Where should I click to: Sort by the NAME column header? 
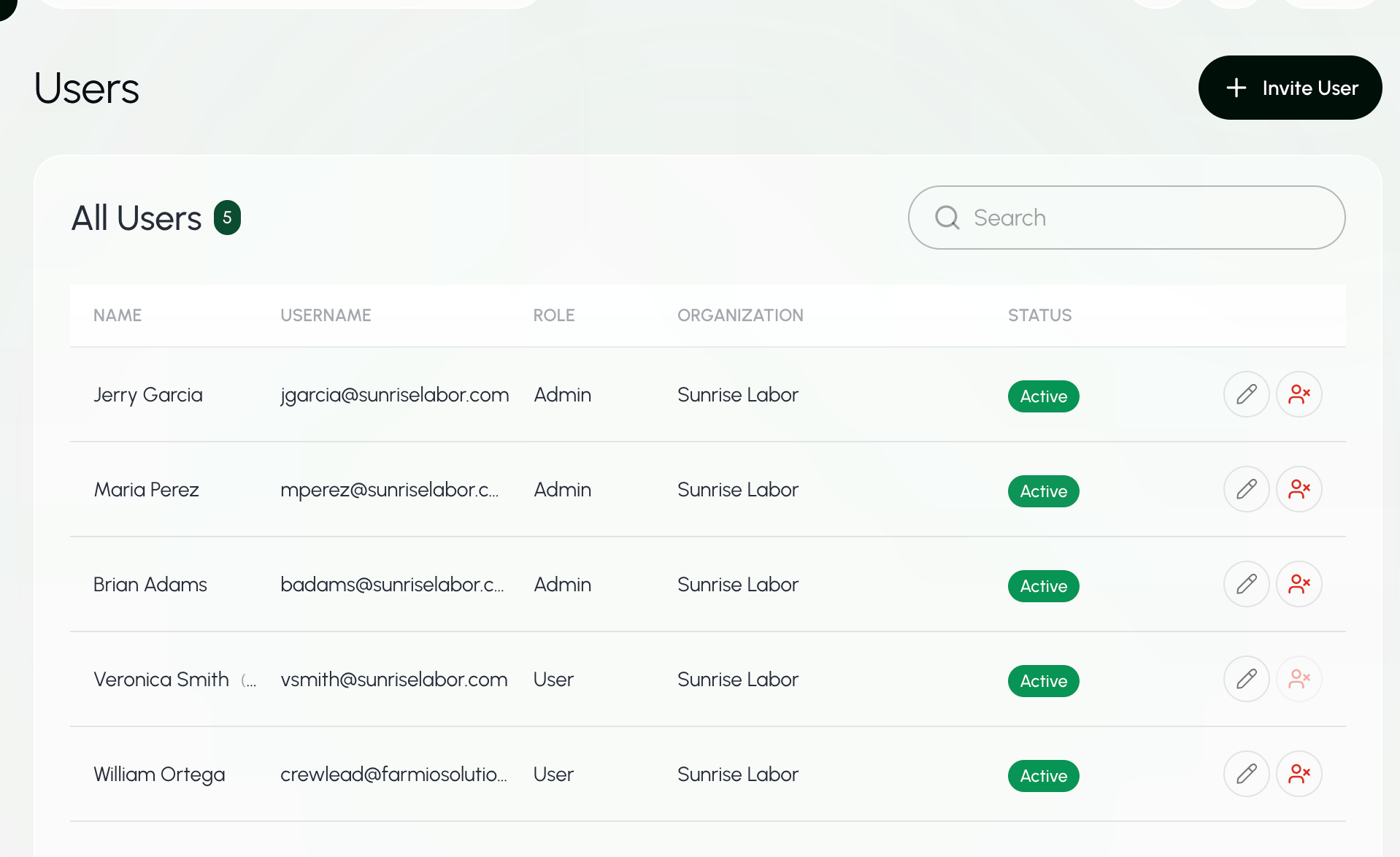click(118, 315)
